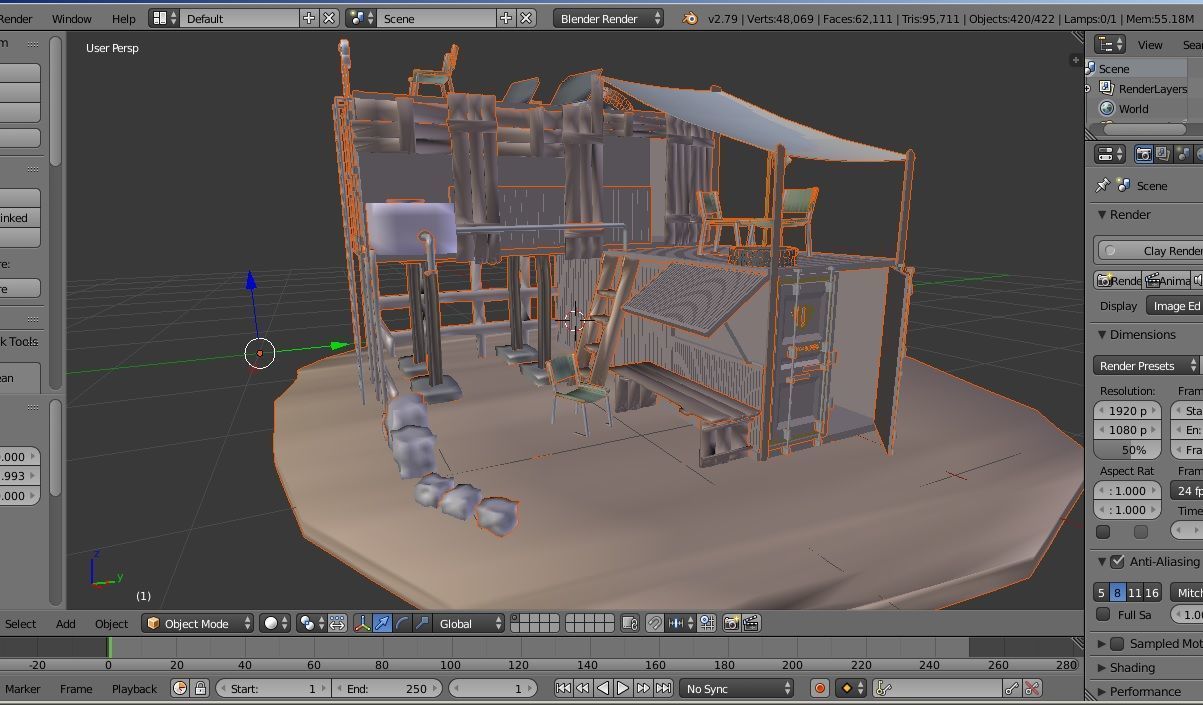
Task: Click the delete keyframe icon in timeline
Action: (x=1032, y=688)
